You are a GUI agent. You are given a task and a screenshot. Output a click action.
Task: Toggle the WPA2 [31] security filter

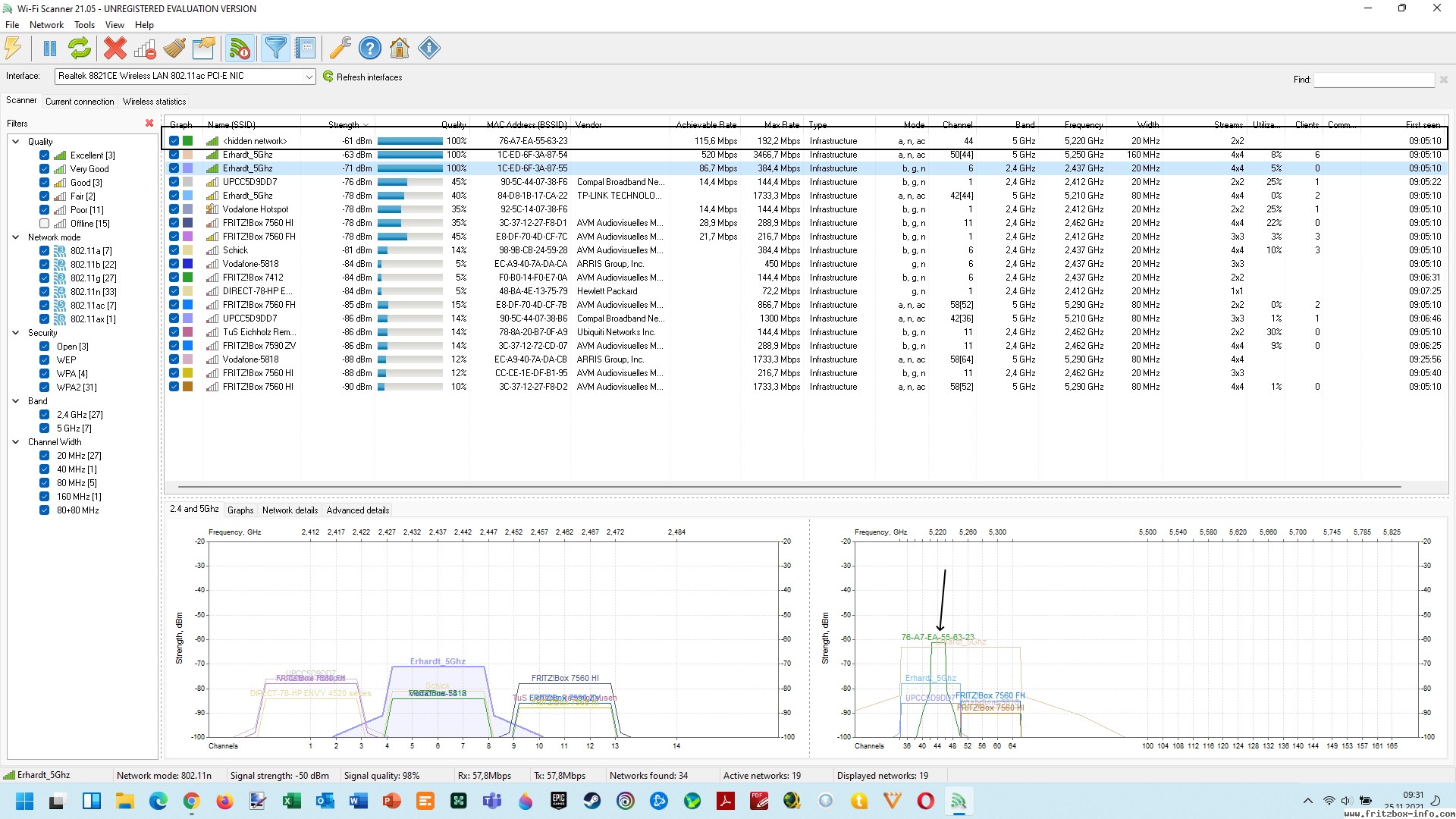coord(44,388)
